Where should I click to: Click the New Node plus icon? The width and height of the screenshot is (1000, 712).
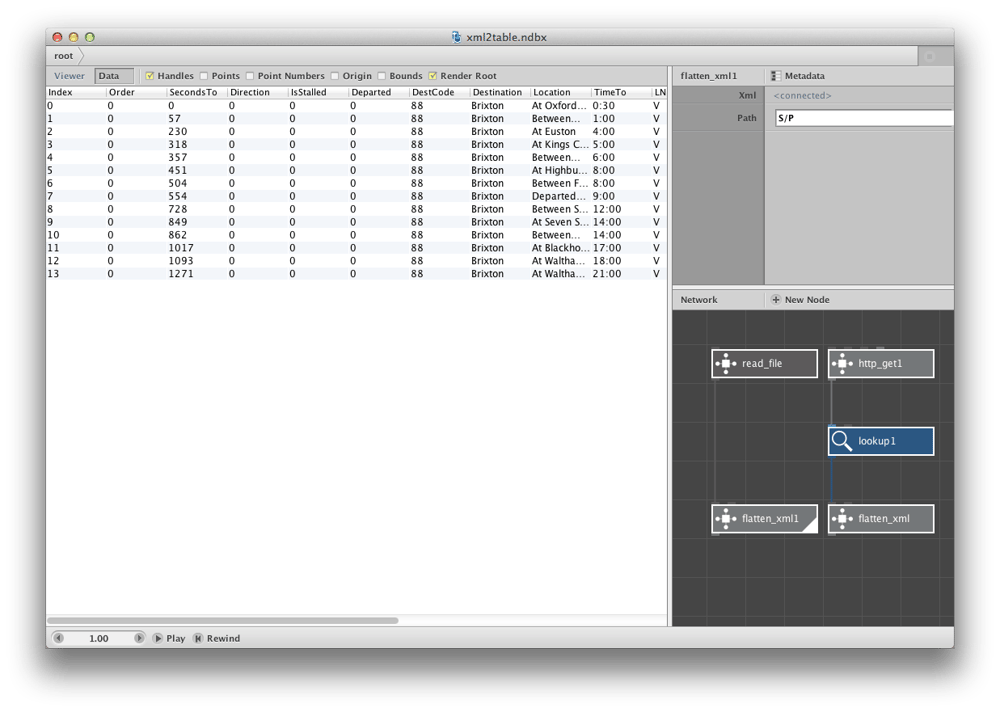[x=776, y=299]
